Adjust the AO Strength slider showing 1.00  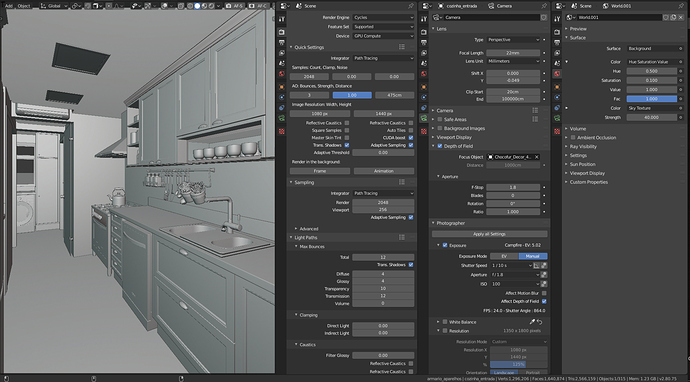tap(352, 95)
